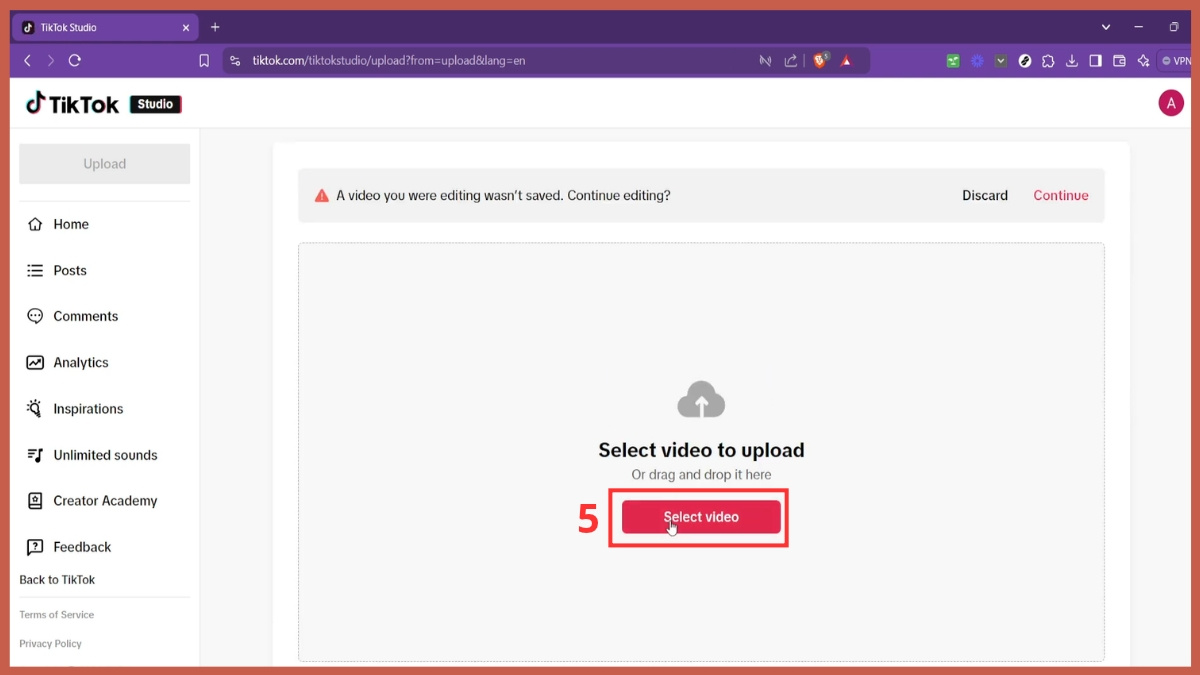Bookmark this page with the bookmark icon

pyautogui.click(x=204, y=61)
